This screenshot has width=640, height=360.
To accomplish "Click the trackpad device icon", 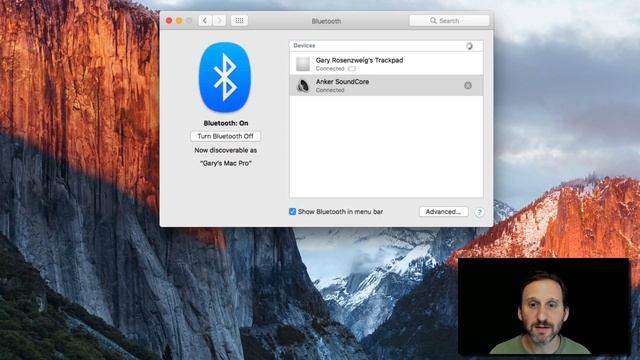I will pyautogui.click(x=303, y=64).
